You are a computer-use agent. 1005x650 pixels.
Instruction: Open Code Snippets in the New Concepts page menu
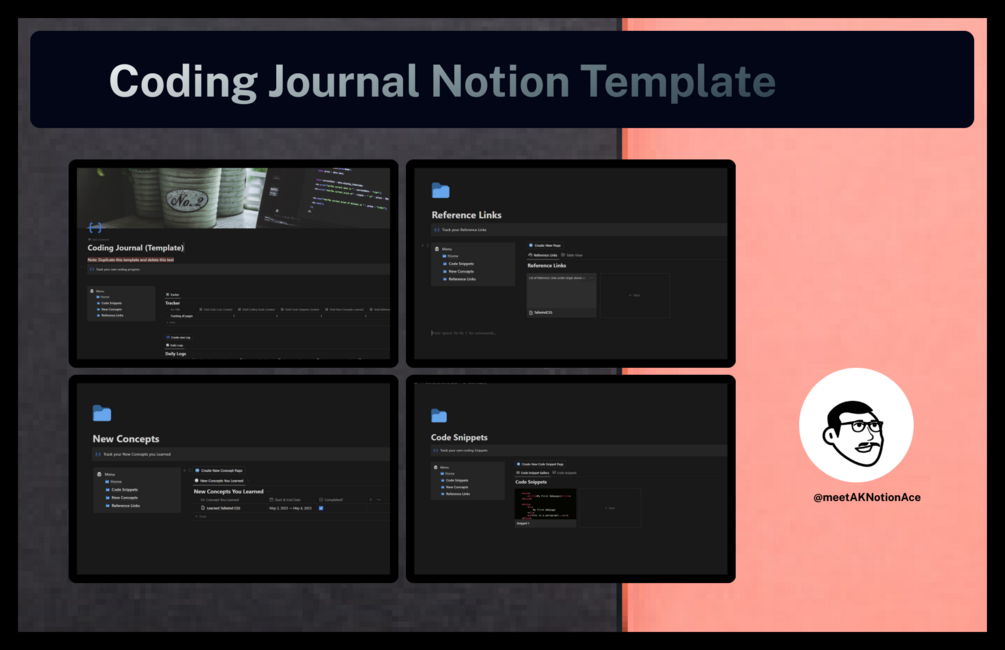pyautogui.click(x=122, y=490)
